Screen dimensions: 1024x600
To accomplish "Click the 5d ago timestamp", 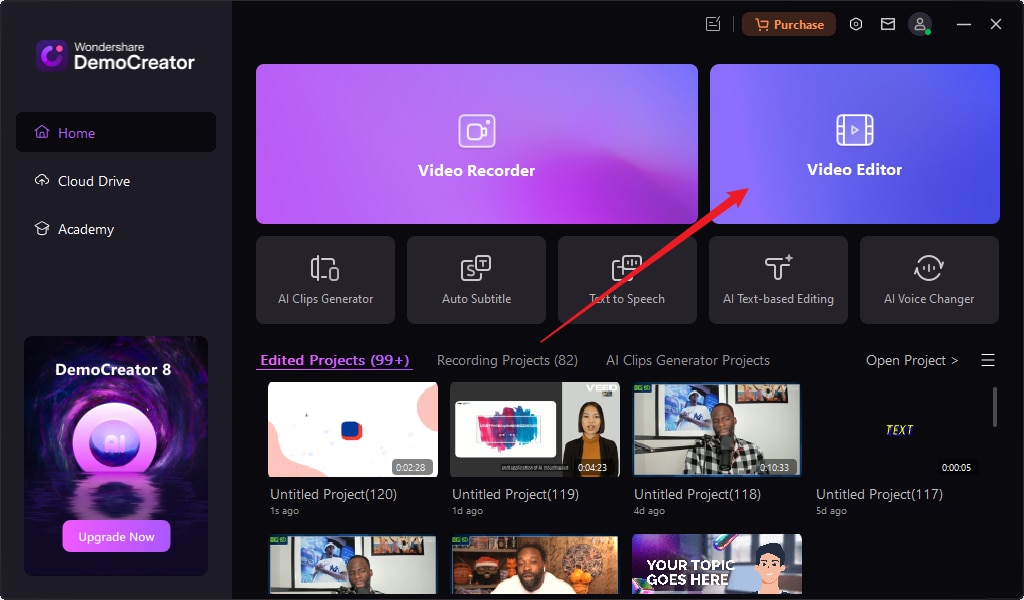I will pos(831,511).
